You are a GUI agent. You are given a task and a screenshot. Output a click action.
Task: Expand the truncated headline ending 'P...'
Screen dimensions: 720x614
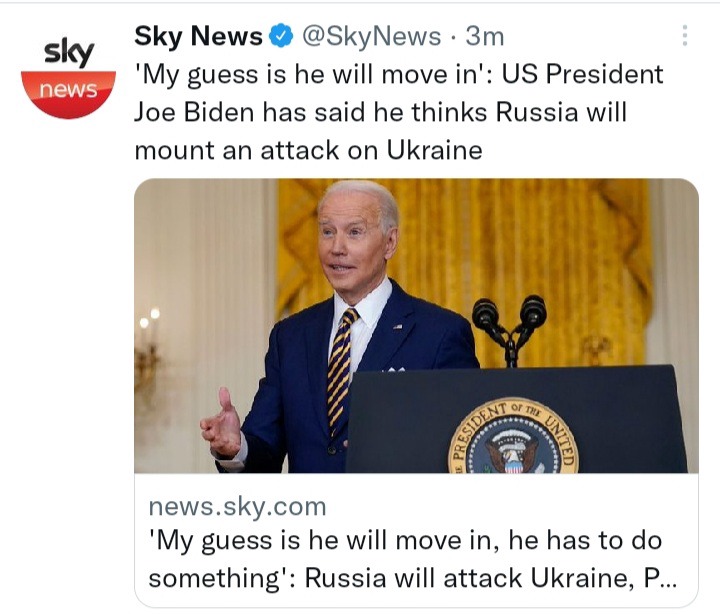tap(660, 578)
